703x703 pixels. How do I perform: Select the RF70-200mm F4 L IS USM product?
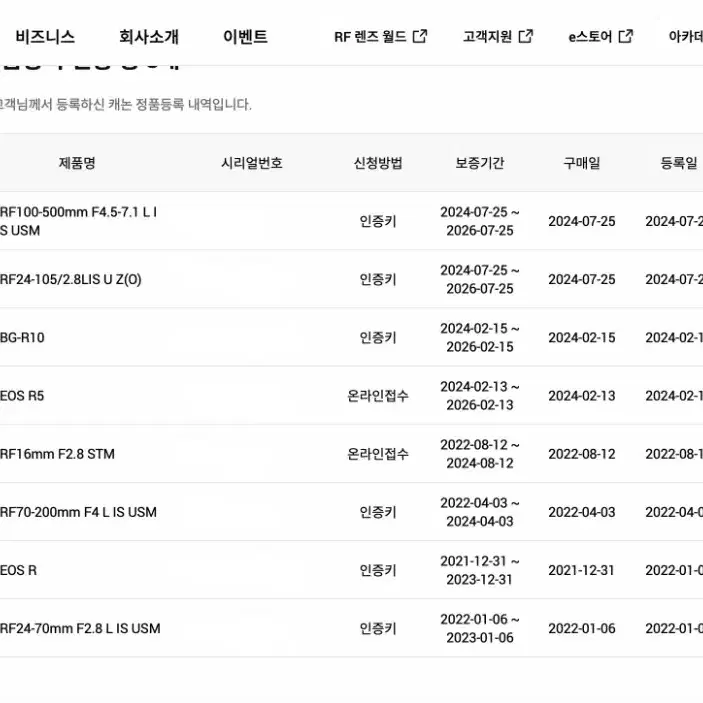(78, 512)
